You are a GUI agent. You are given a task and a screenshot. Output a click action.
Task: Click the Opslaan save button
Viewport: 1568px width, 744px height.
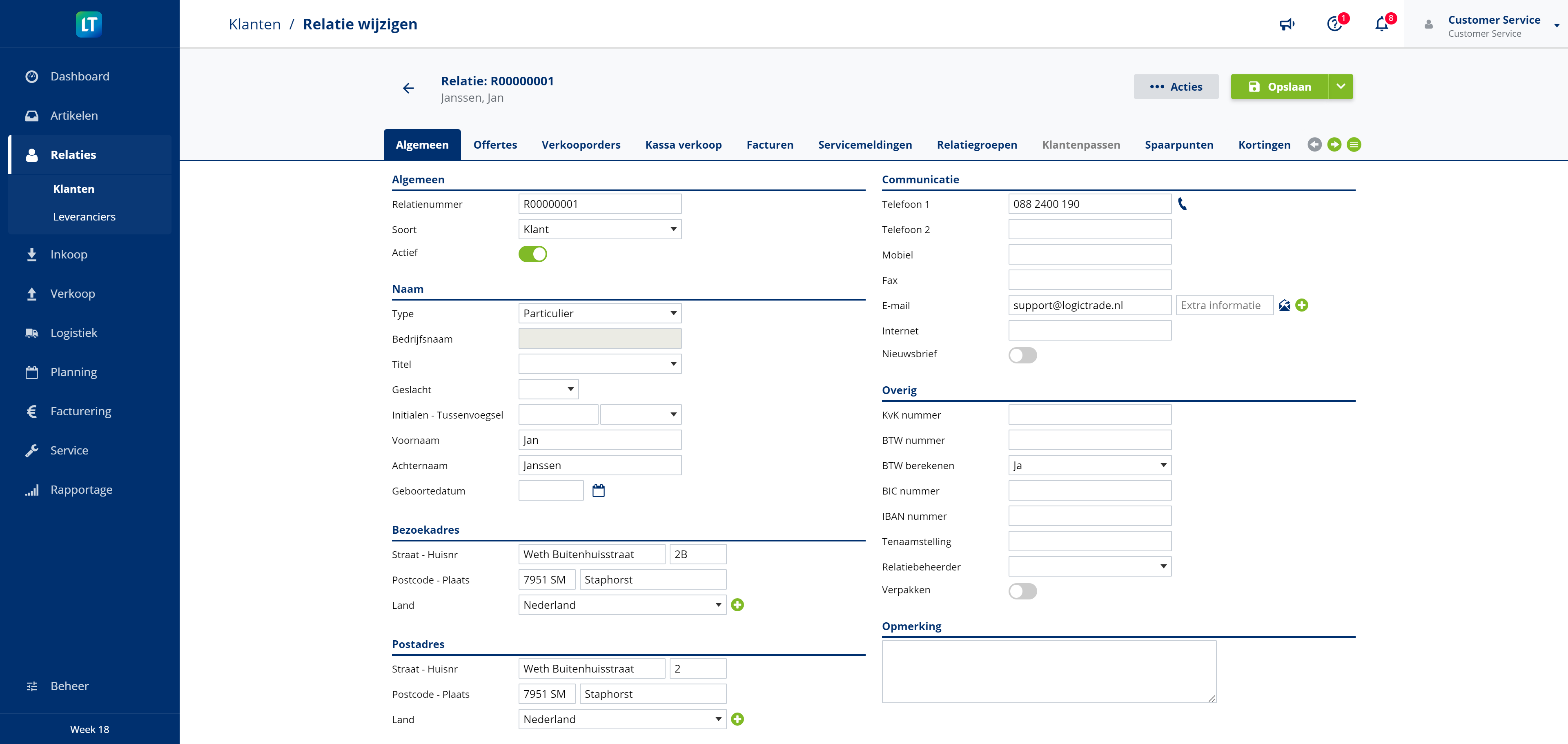click(x=1279, y=87)
